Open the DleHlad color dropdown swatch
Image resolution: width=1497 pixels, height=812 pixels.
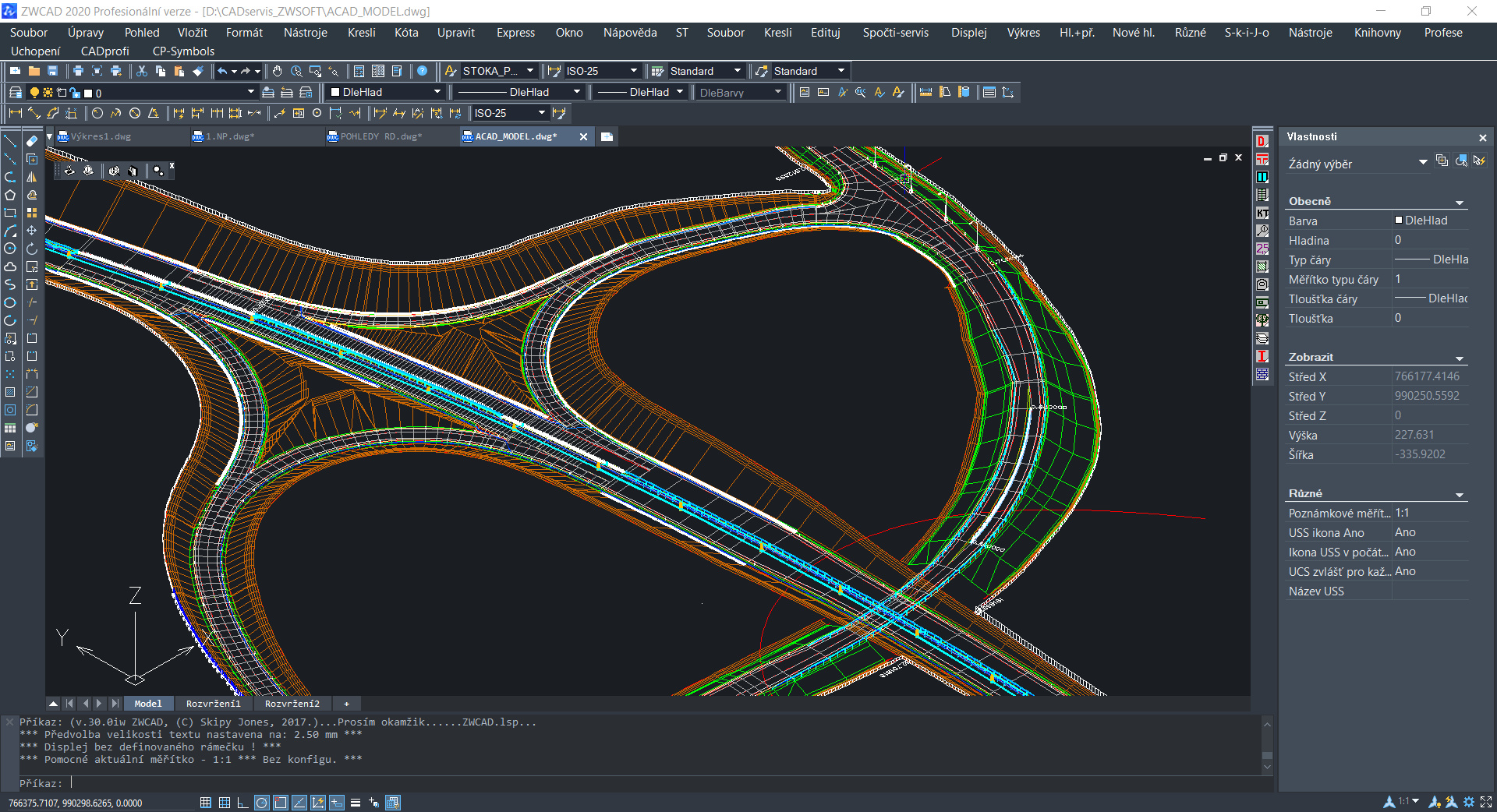tap(386, 92)
